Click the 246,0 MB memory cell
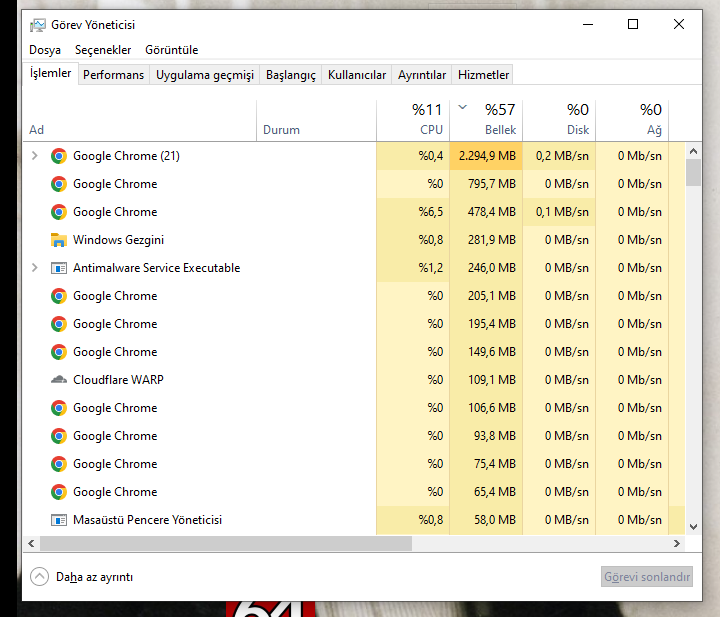Screen dimensions: 720x617 click(486, 268)
